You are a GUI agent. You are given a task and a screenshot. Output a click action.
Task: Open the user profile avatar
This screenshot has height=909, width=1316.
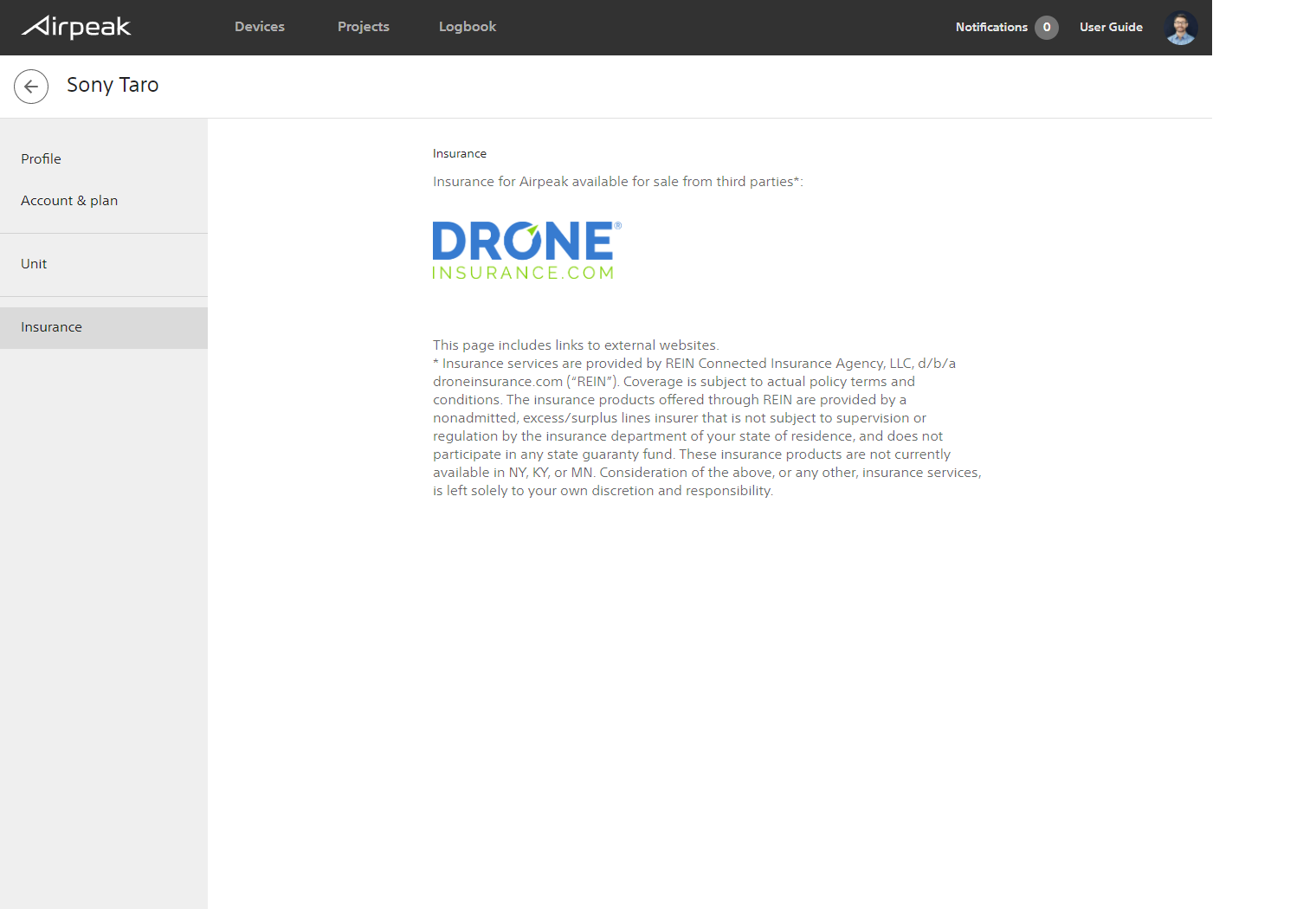(x=1181, y=28)
